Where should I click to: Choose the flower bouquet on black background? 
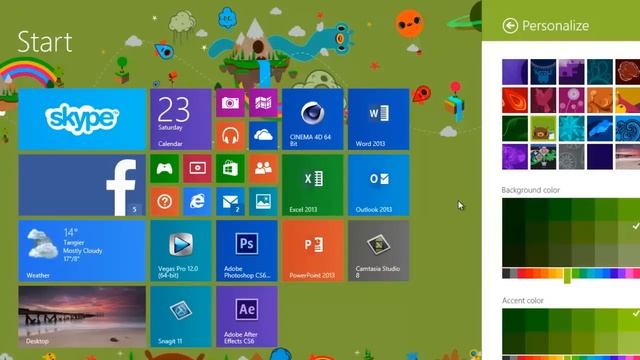(543, 157)
